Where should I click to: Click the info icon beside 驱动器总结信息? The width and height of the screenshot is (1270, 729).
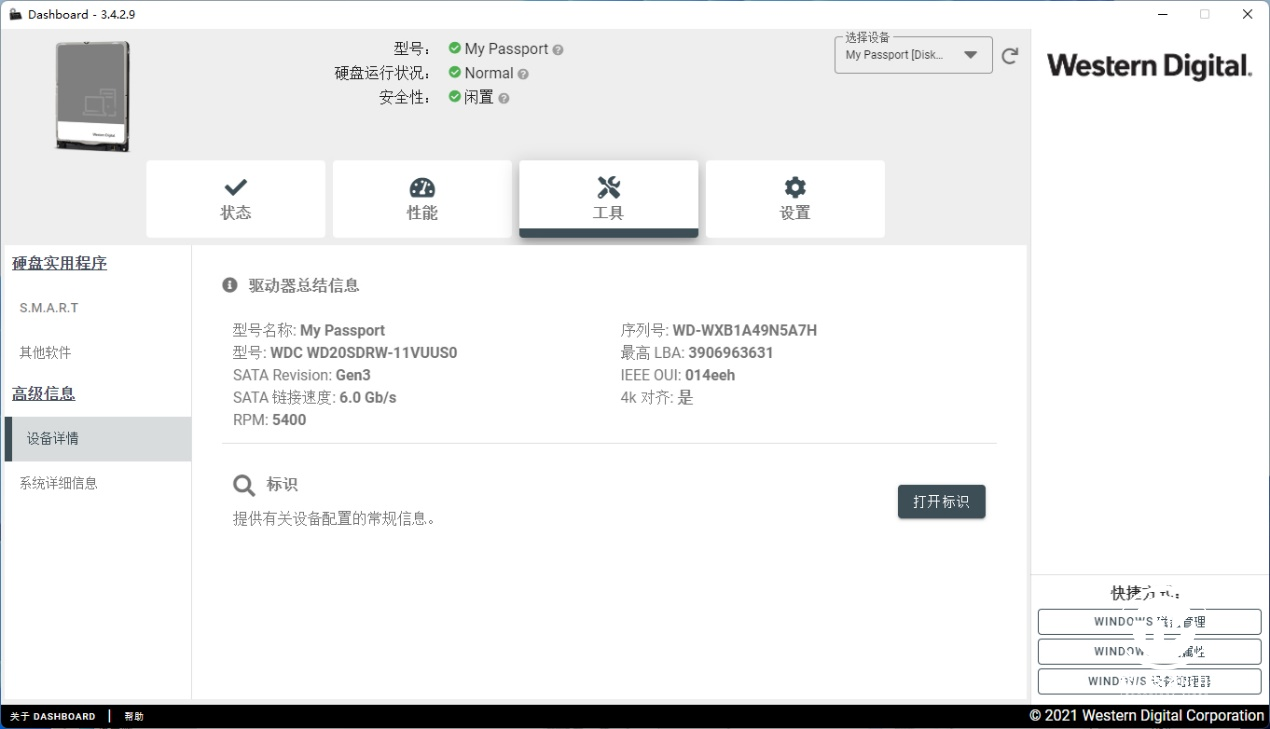[230, 285]
